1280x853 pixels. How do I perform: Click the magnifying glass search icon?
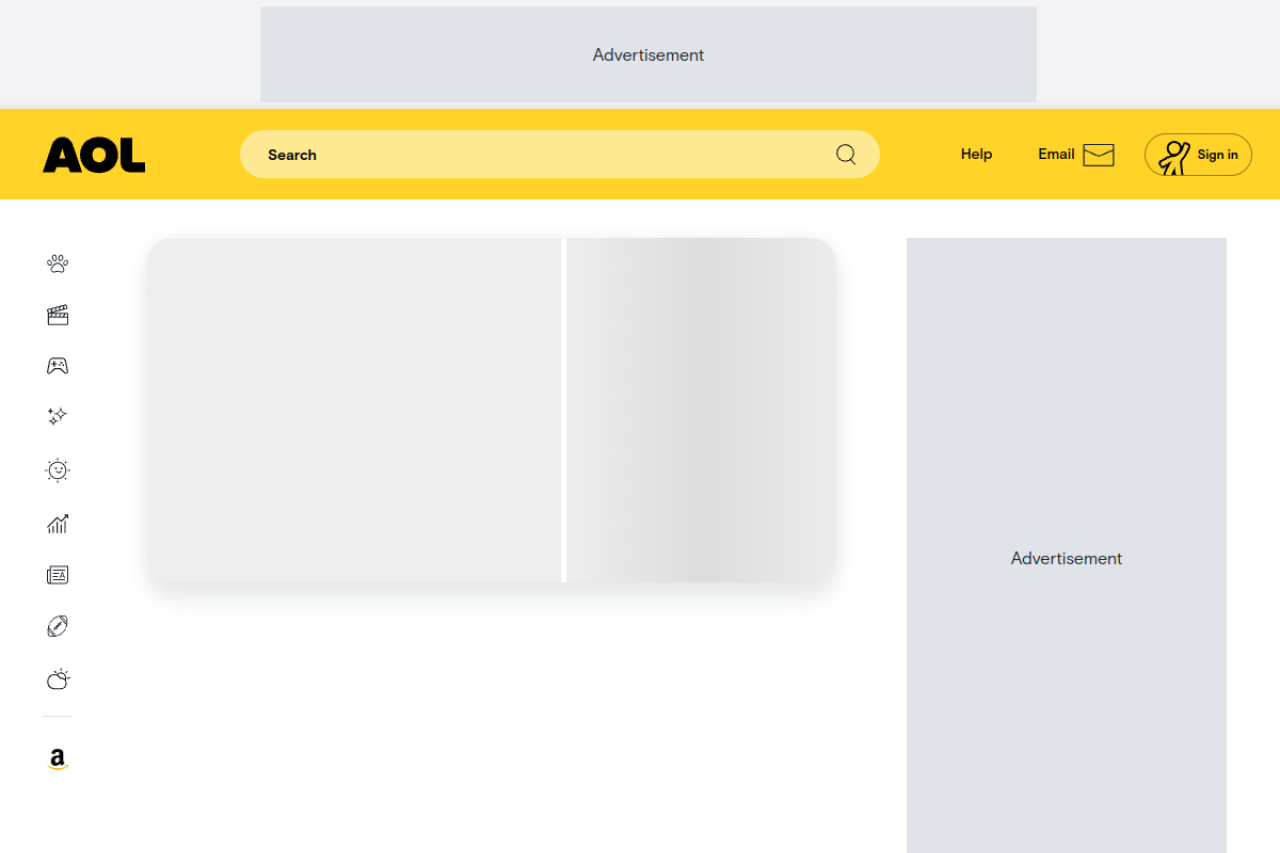[x=846, y=155]
